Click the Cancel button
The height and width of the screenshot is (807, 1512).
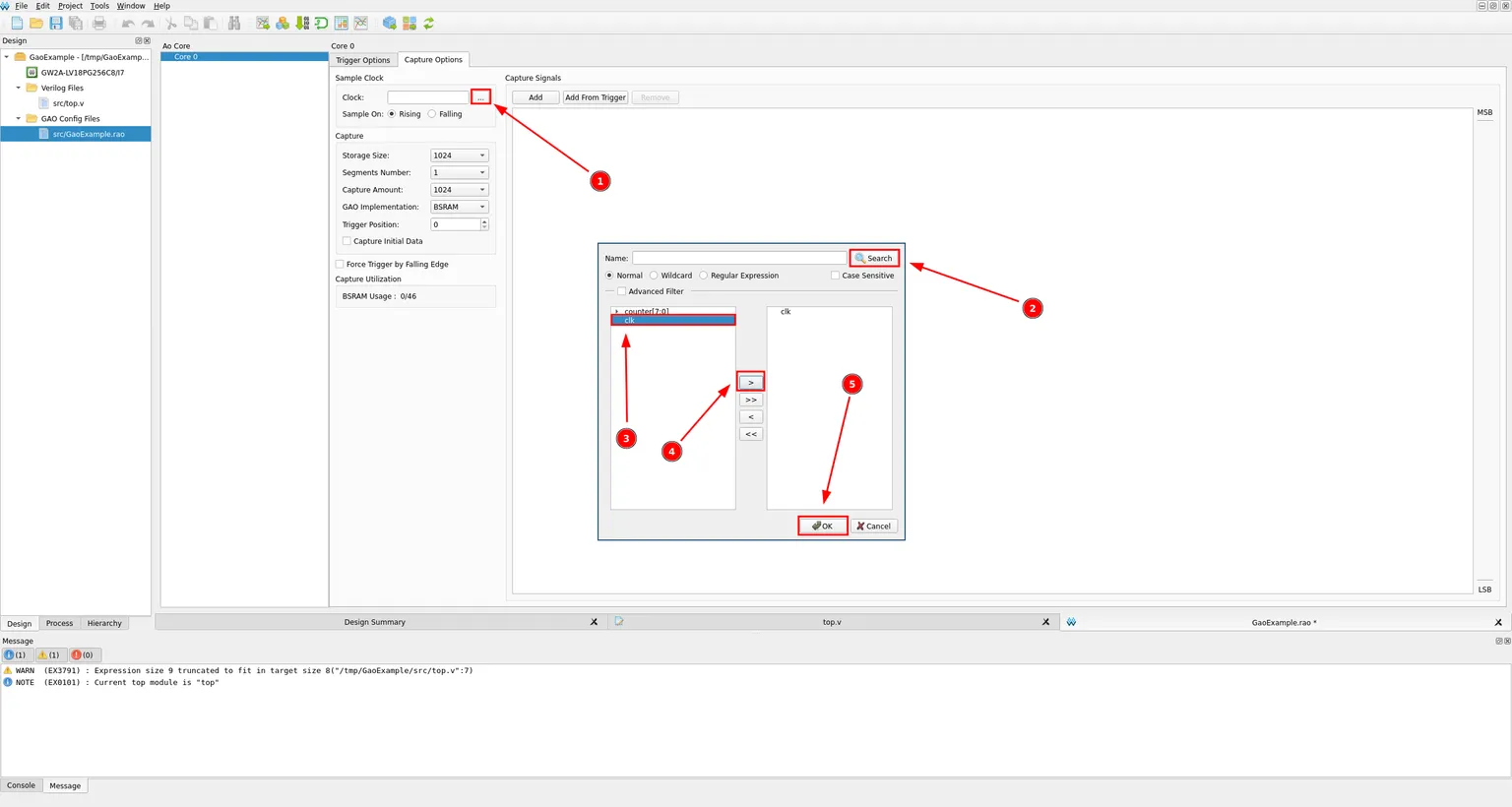(x=874, y=526)
